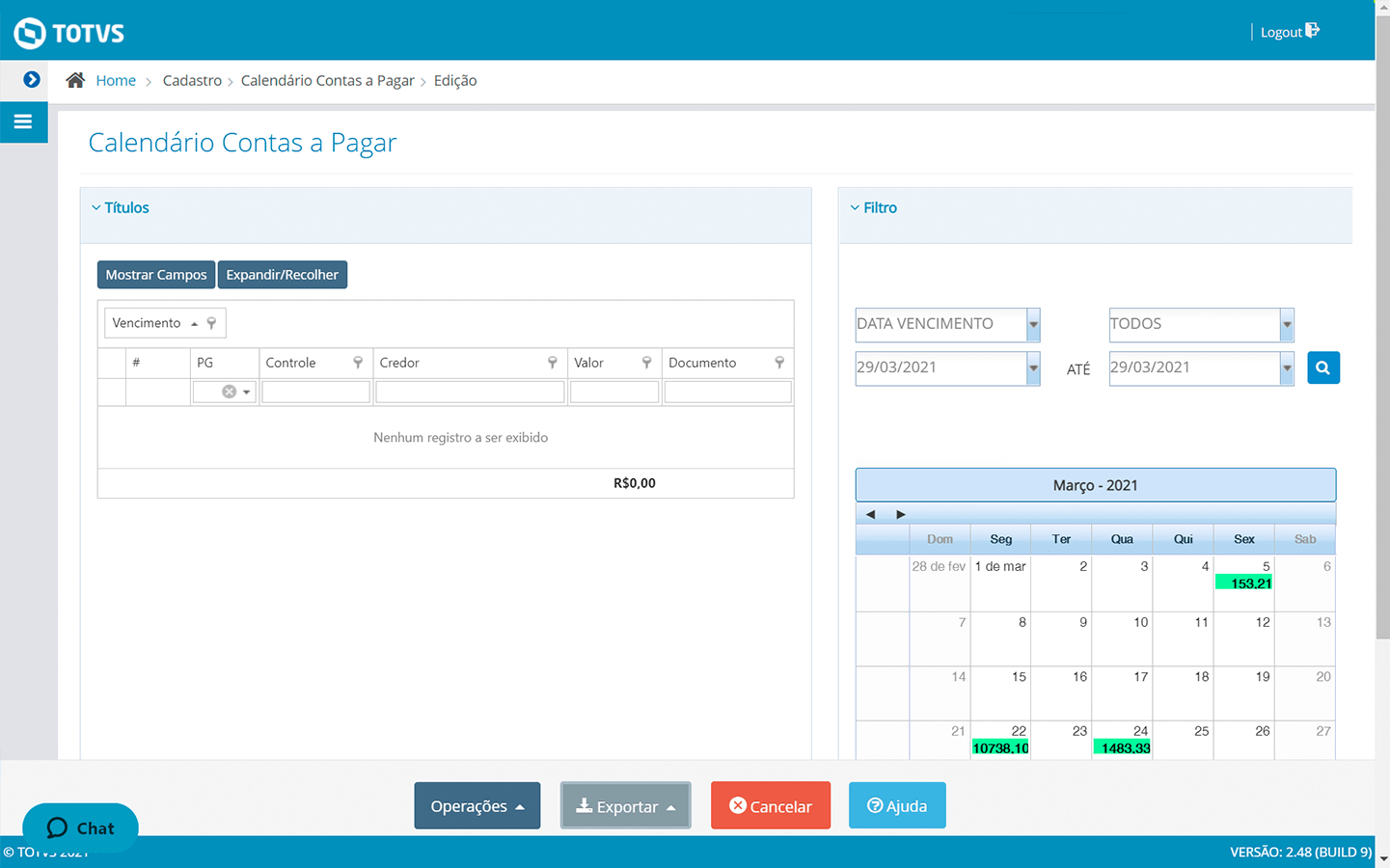Collapse the Títulos panel
Viewport: 1390px width, 868px height.
(x=96, y=207)
